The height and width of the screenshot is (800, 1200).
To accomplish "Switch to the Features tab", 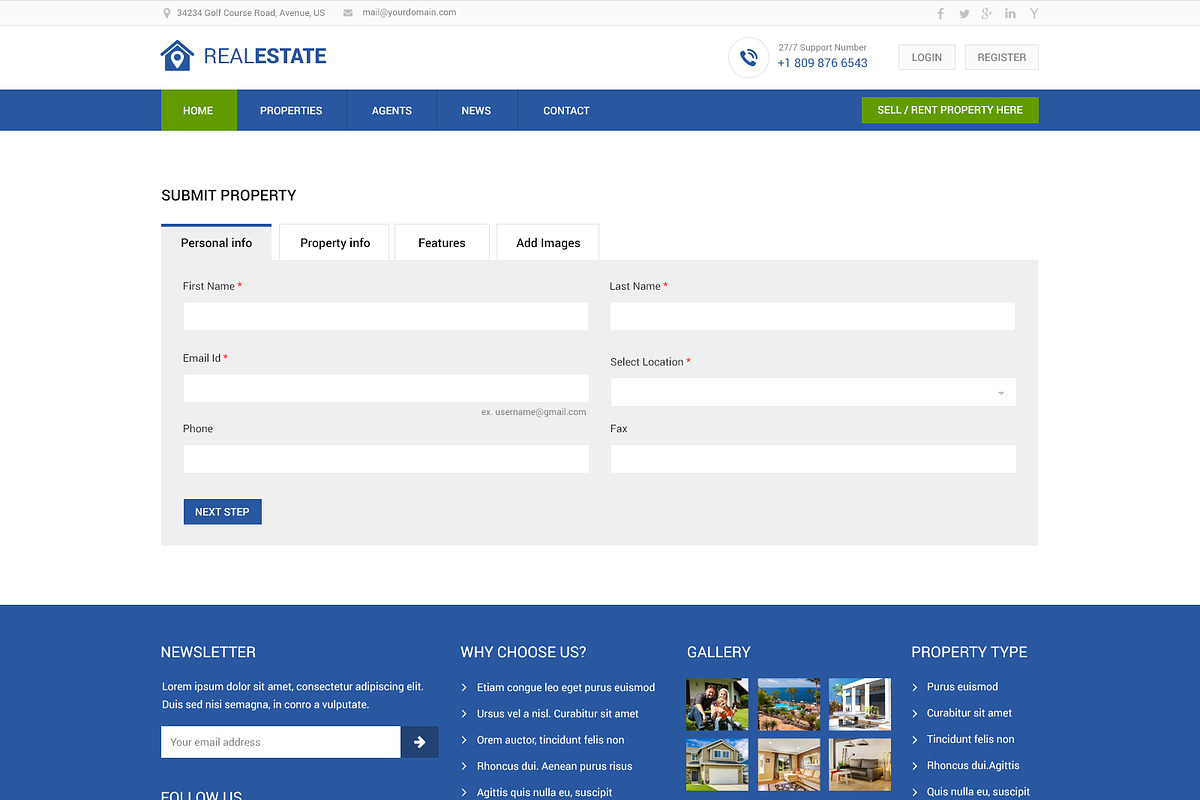I will tap(442, 242).
